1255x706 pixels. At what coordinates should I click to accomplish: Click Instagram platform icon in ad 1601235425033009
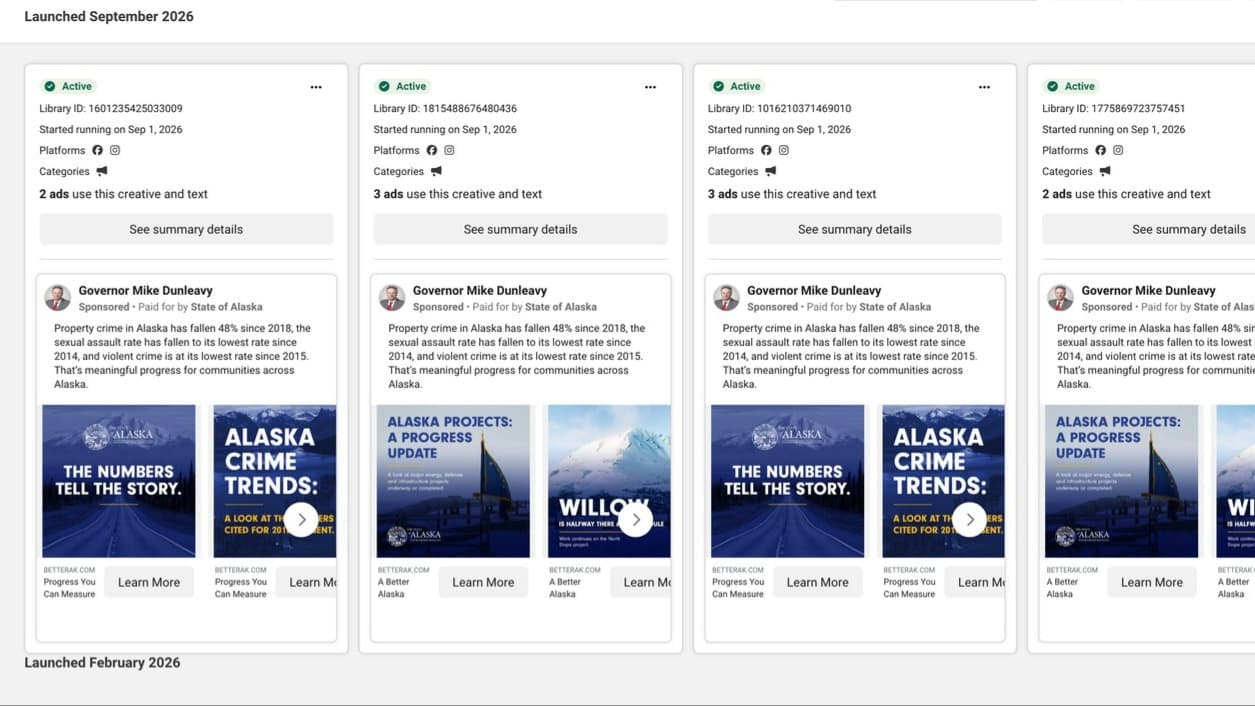point(115,150)
